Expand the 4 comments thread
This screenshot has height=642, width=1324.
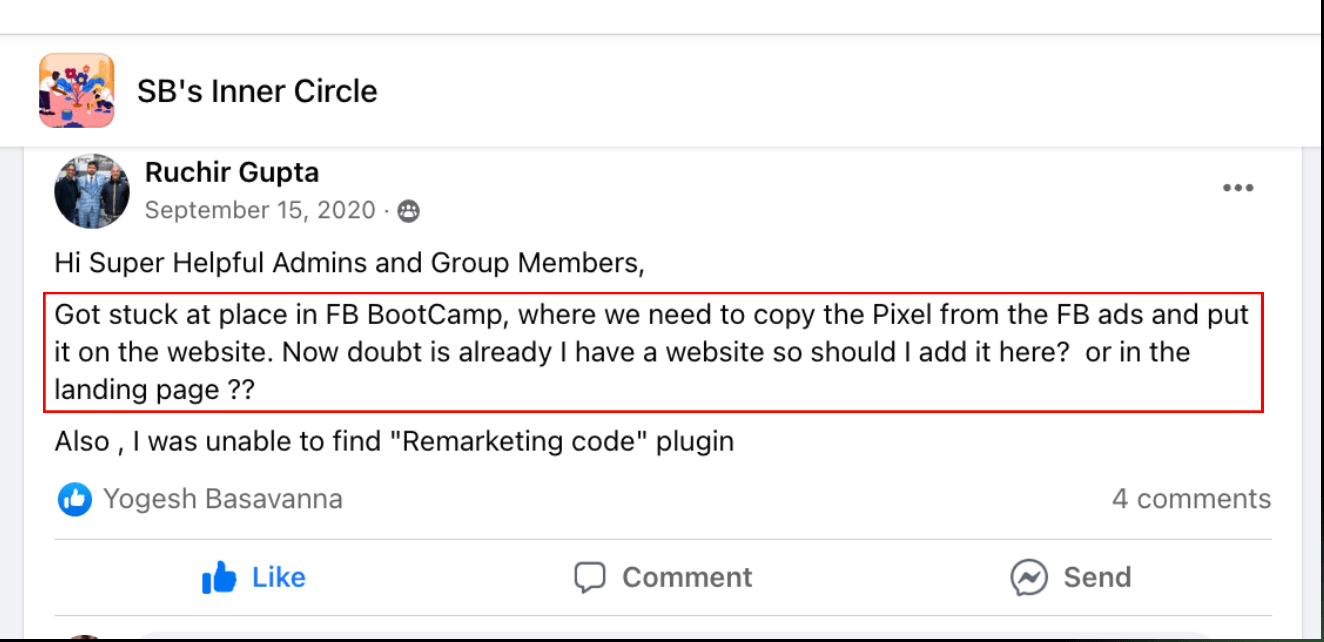point(1191,499)
